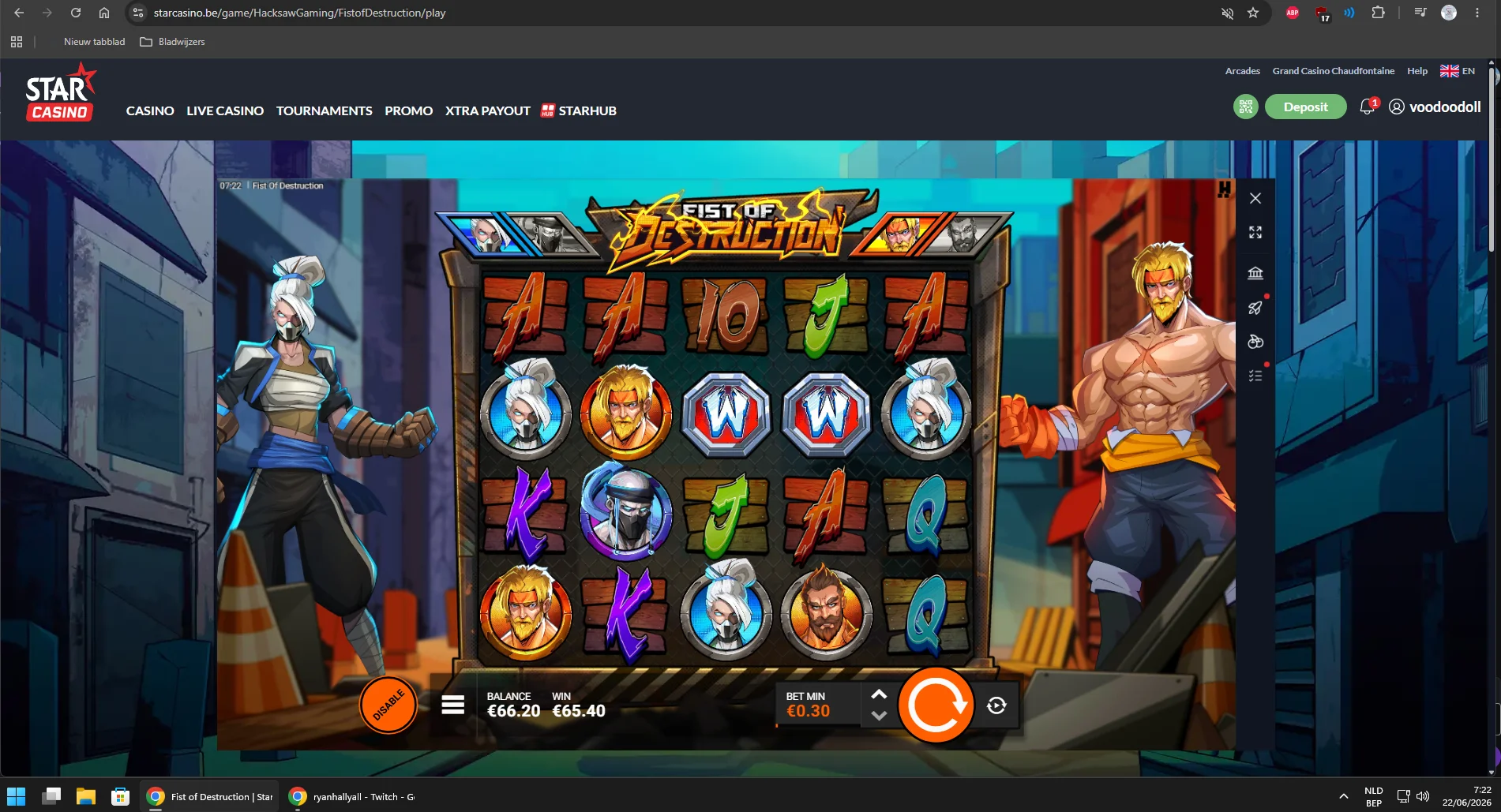Spin the reels with the orange spin button

click(x=936, y=705)
